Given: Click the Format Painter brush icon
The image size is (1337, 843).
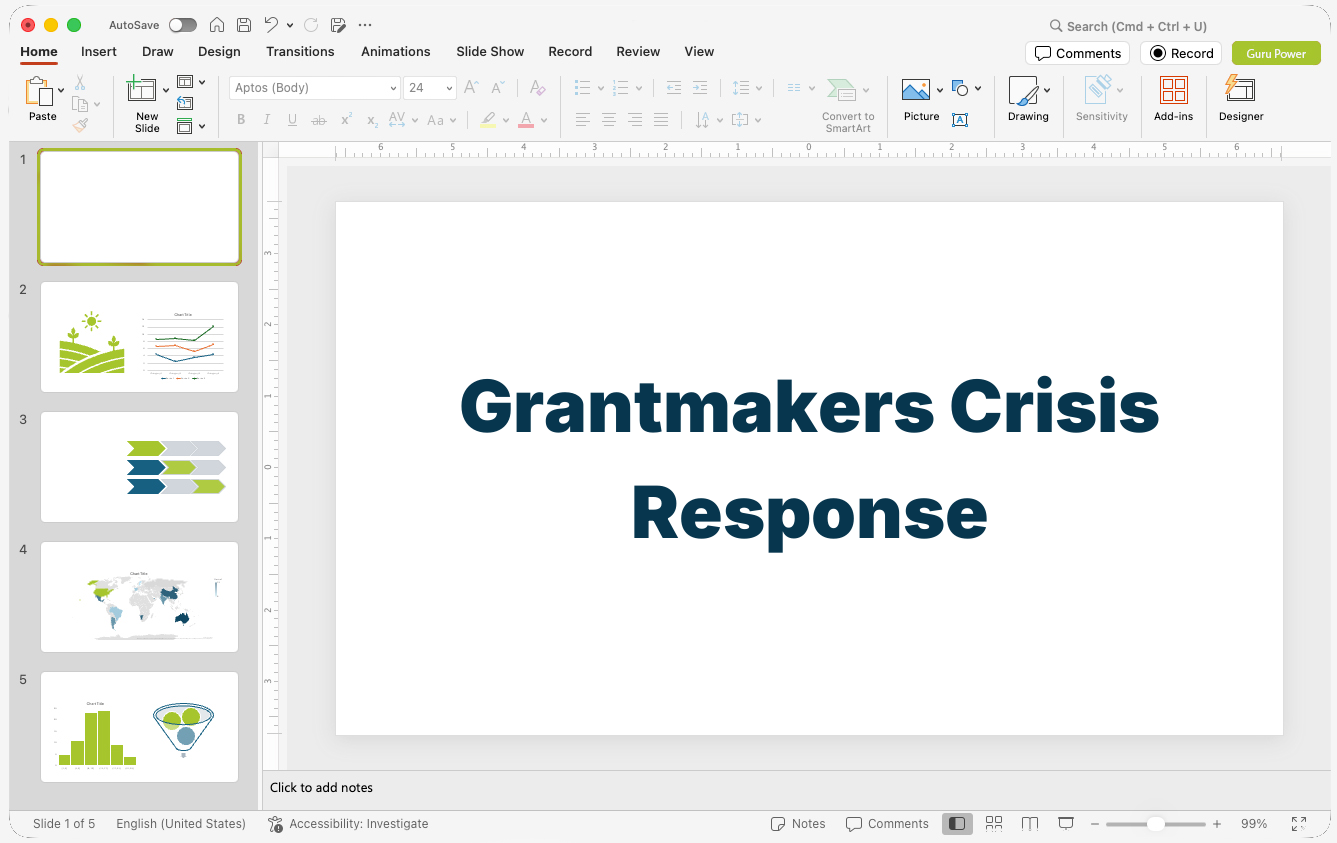Looking at the screenshot, I should pyautogui.click(x=80, y=125).
